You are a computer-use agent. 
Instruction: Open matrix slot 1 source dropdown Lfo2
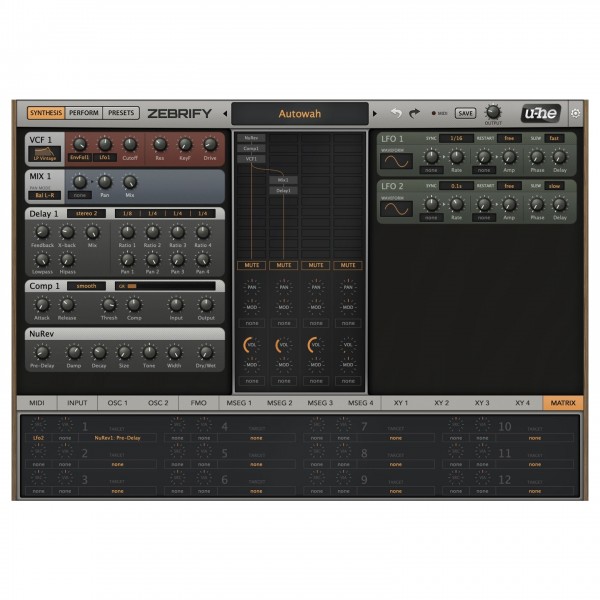(x=38, y=438)
